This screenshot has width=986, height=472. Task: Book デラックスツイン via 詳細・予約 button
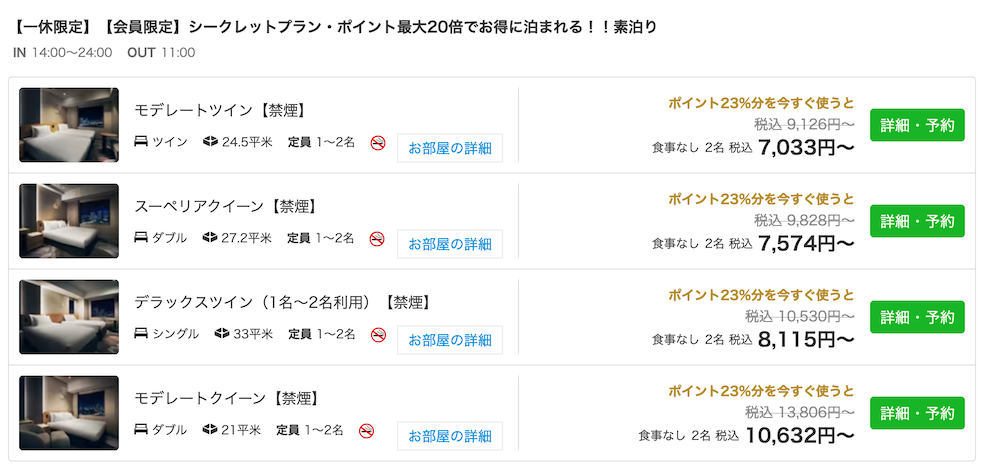click(917, 317)
